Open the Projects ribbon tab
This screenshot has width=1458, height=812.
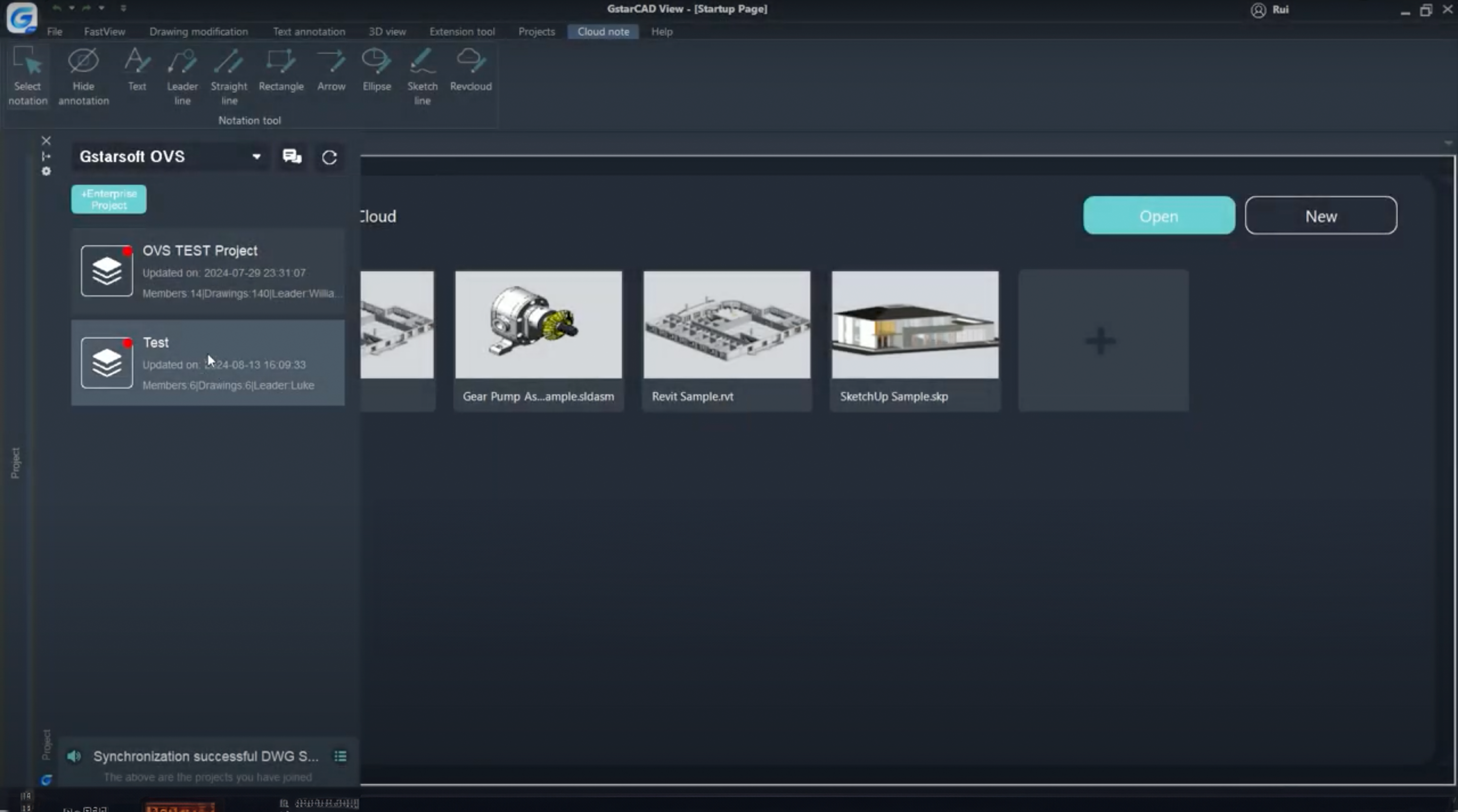(536, 32)
